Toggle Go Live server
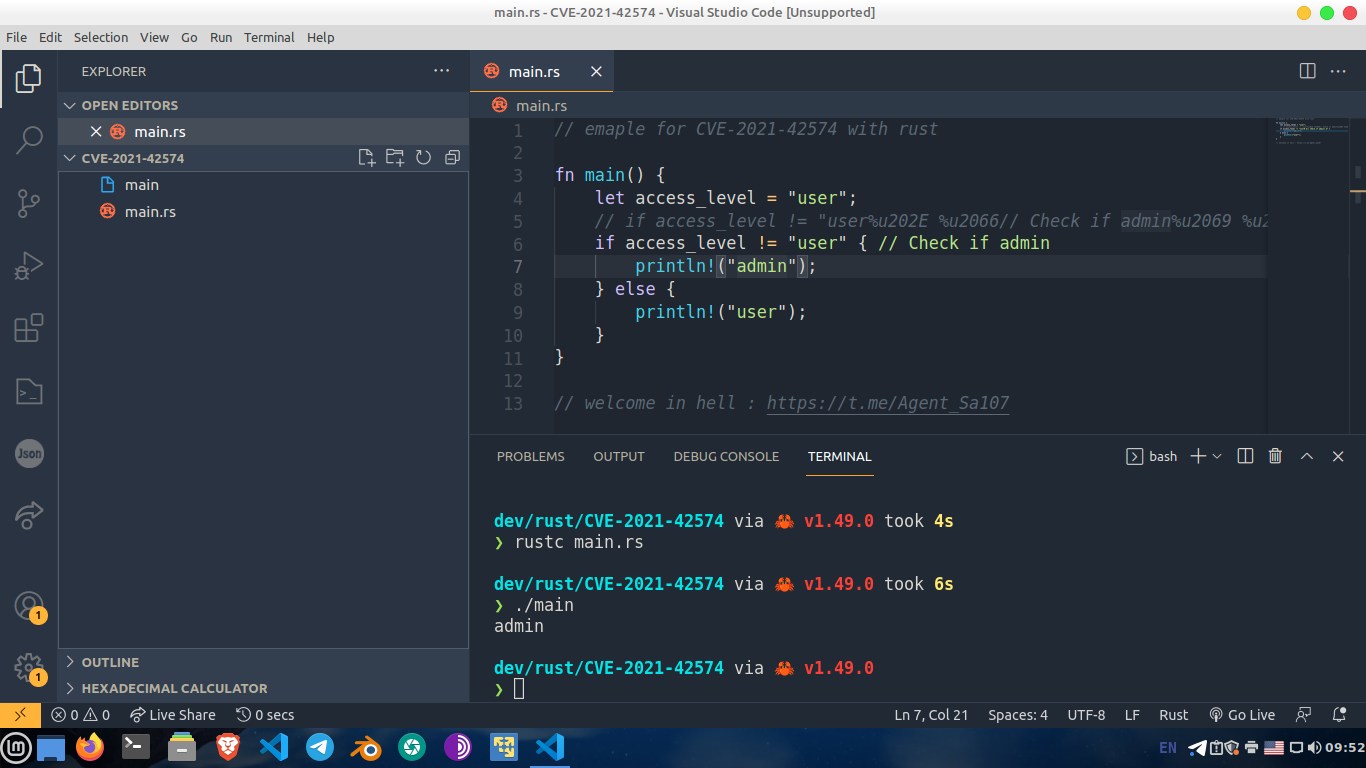Viewport: 1366px width, 768px height. click(1242, 715)
